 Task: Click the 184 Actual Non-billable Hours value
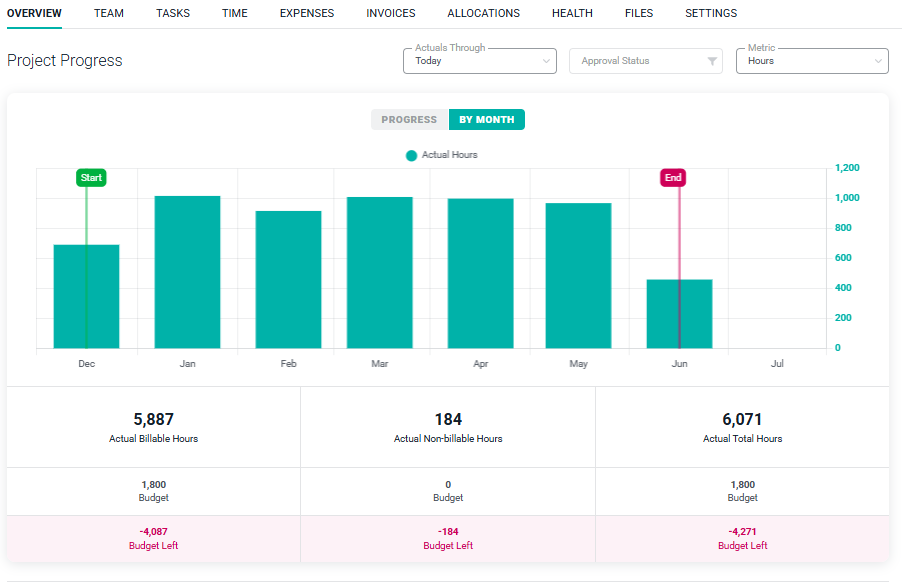point(448,419)
